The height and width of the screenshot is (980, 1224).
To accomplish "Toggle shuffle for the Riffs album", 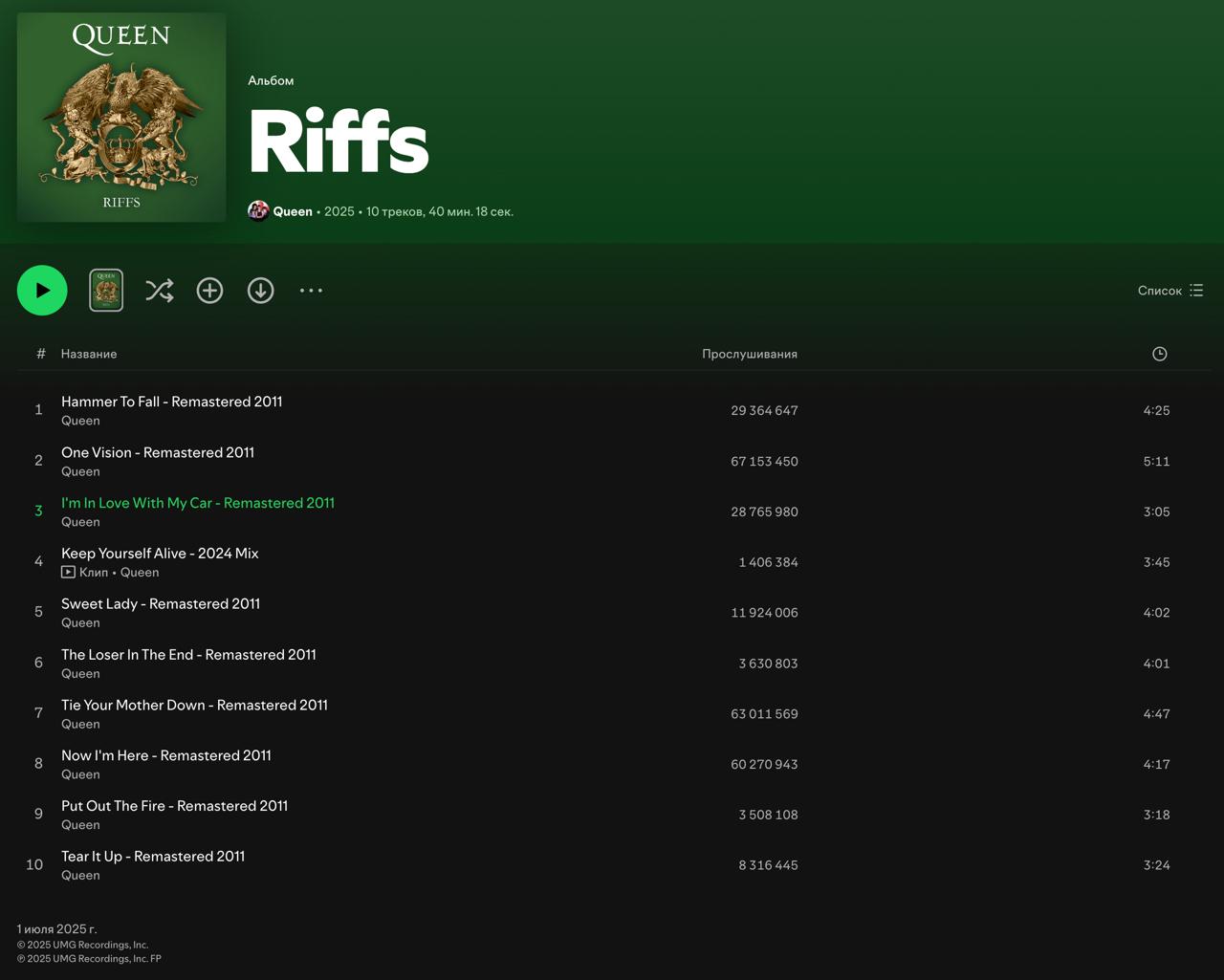I will (x=160, y=290).
